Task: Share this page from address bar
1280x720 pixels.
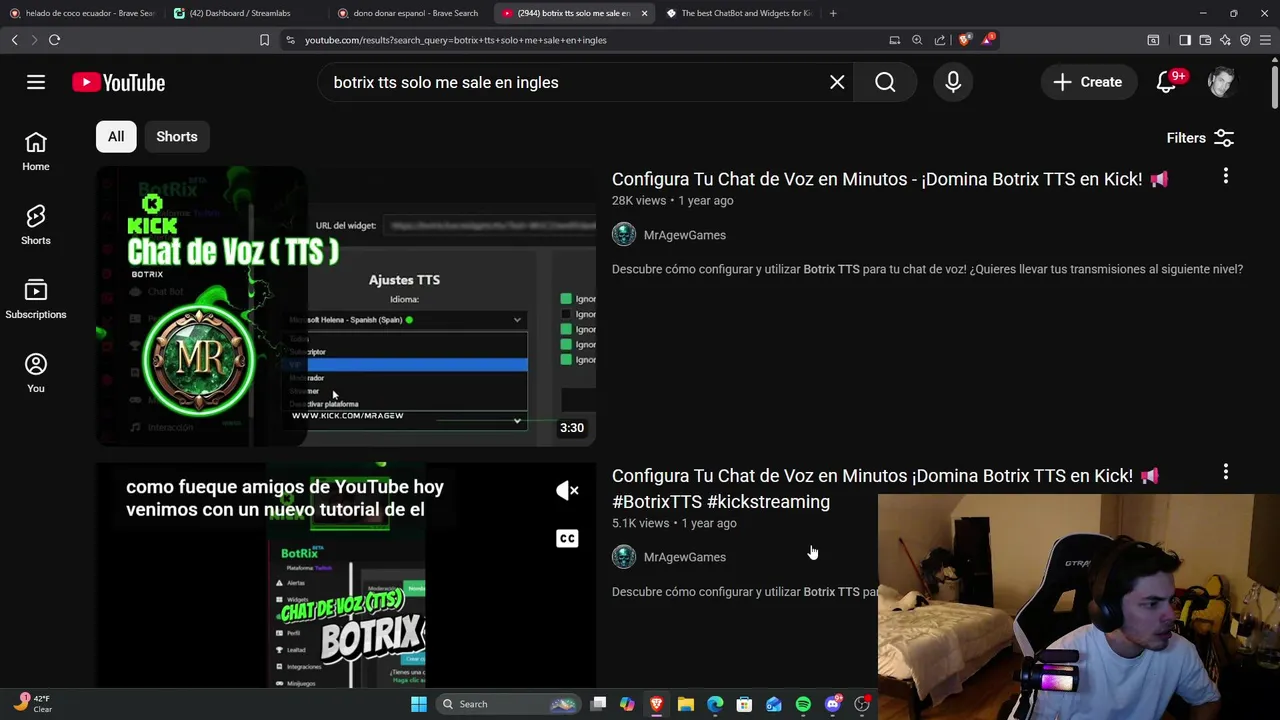Action: point(940,40)
